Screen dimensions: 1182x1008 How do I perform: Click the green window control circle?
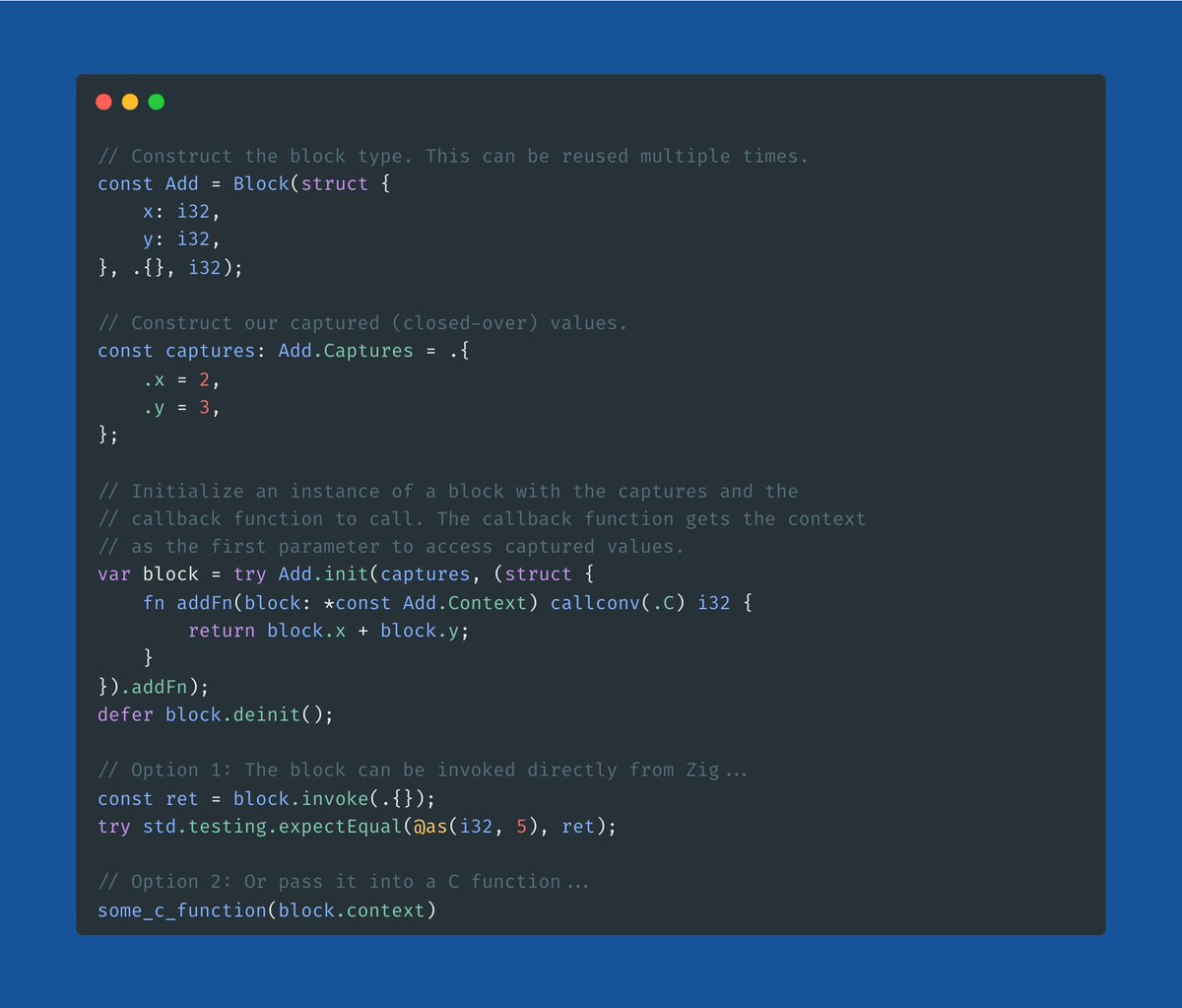[156, 101]
